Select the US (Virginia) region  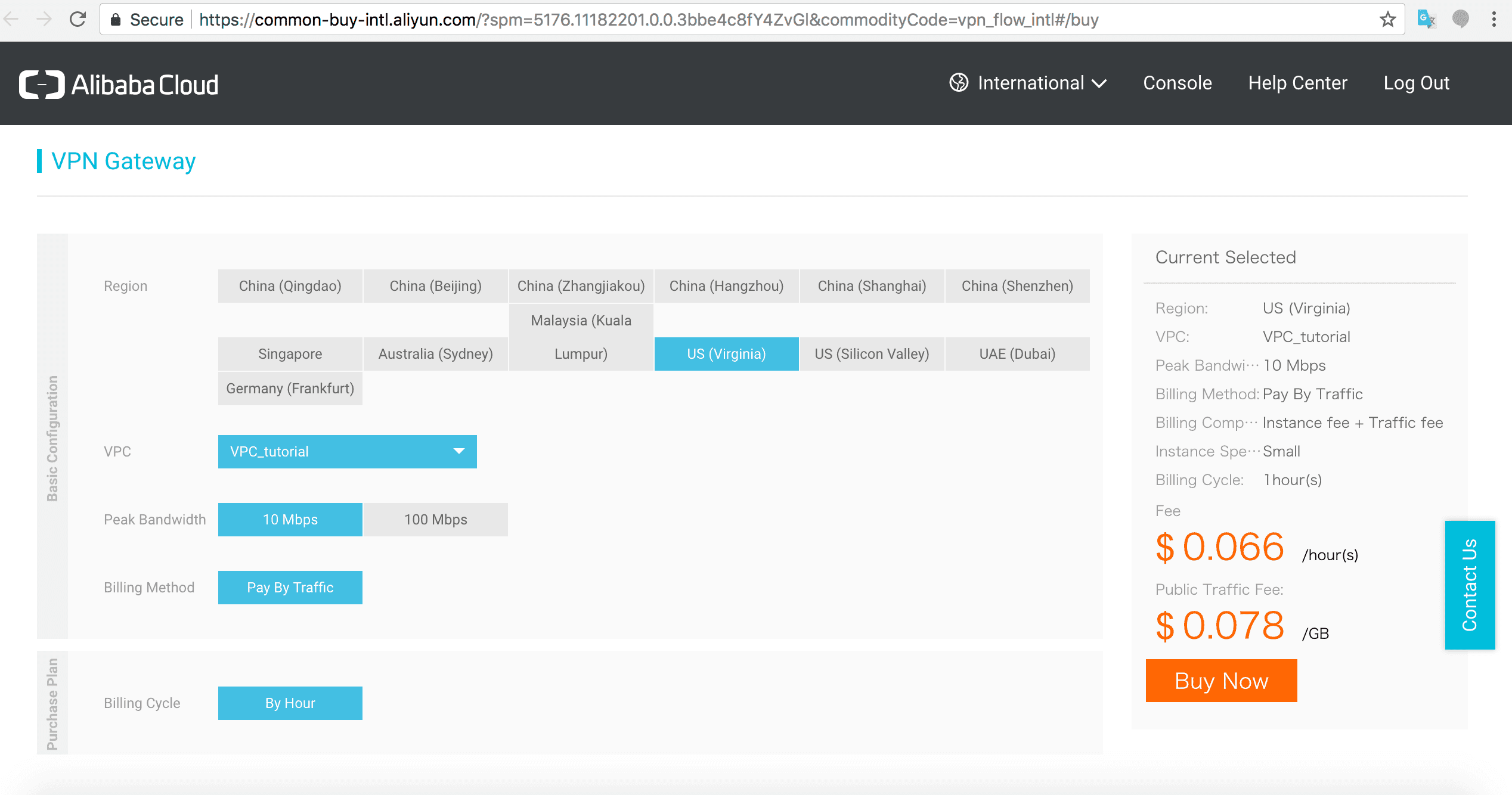pos(727,354)
